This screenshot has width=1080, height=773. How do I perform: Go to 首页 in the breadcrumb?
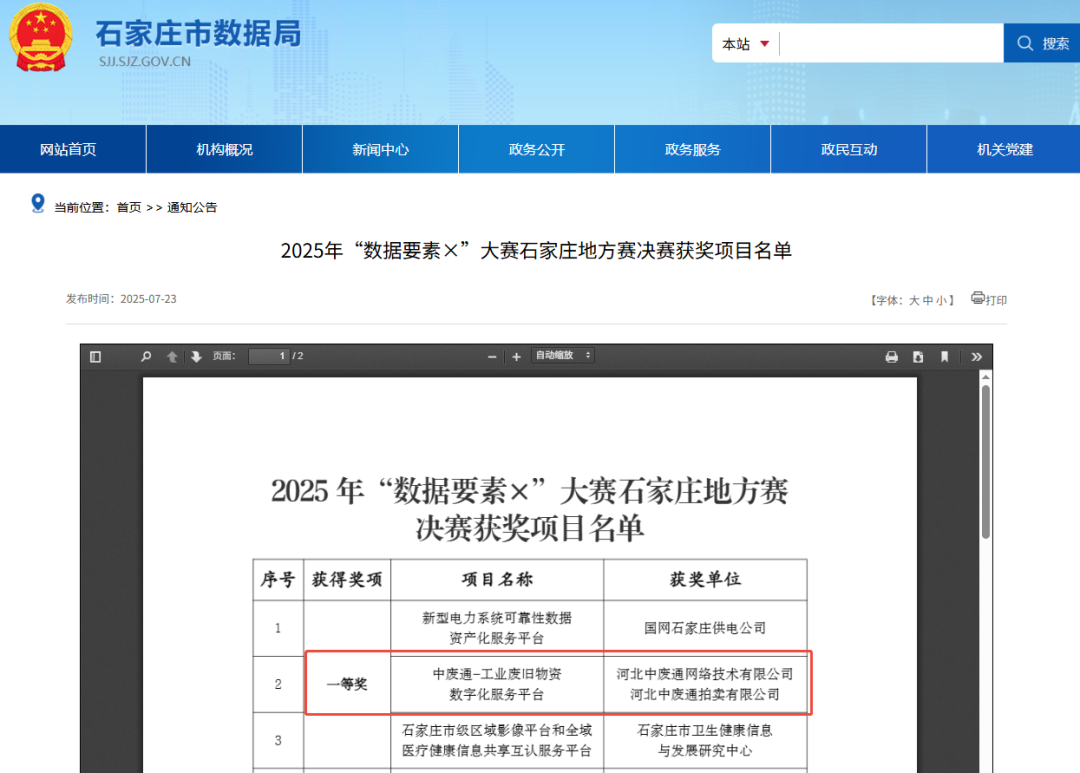pos(129,207)
